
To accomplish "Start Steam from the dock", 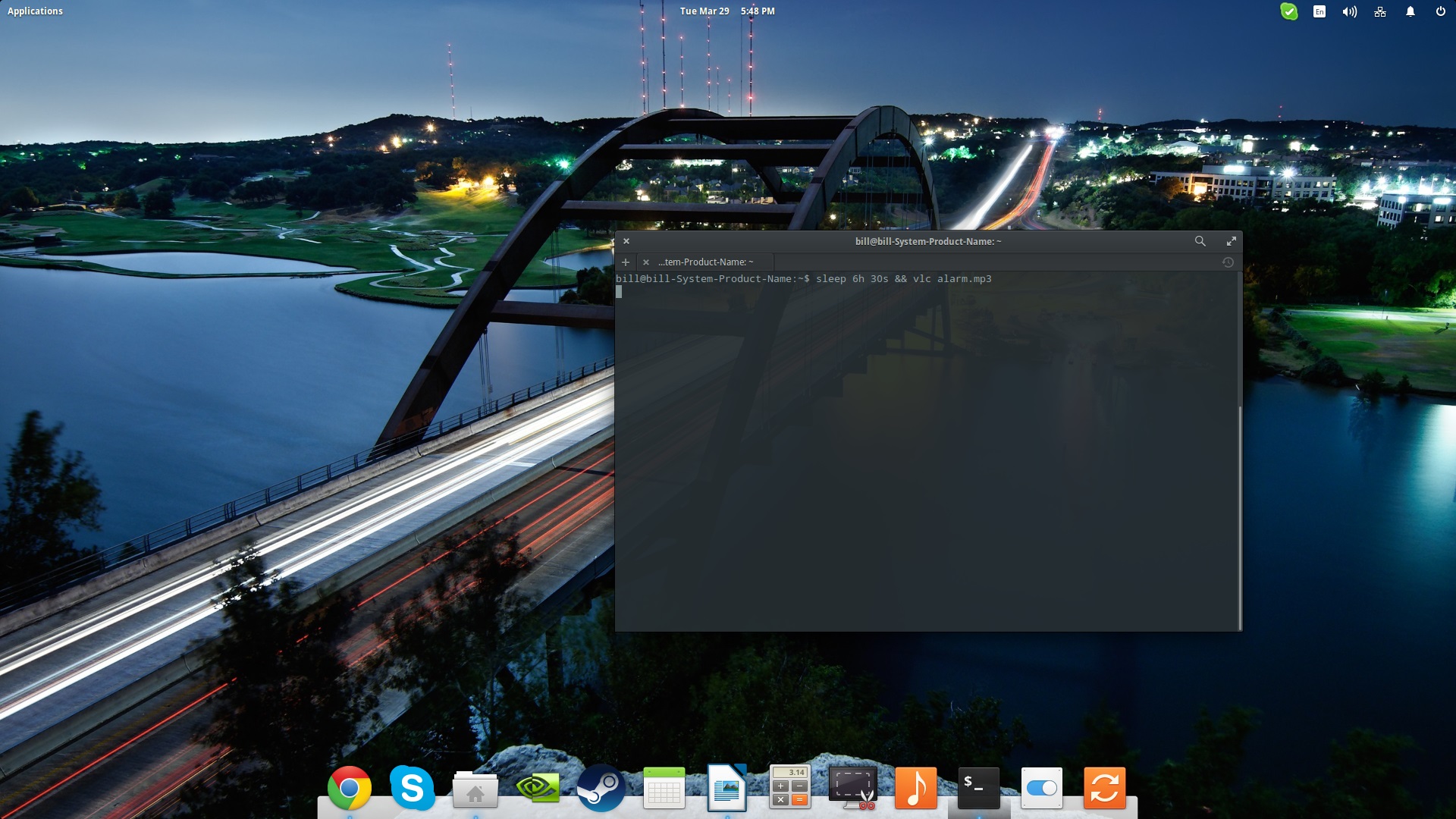I will [x=601, y=789].
